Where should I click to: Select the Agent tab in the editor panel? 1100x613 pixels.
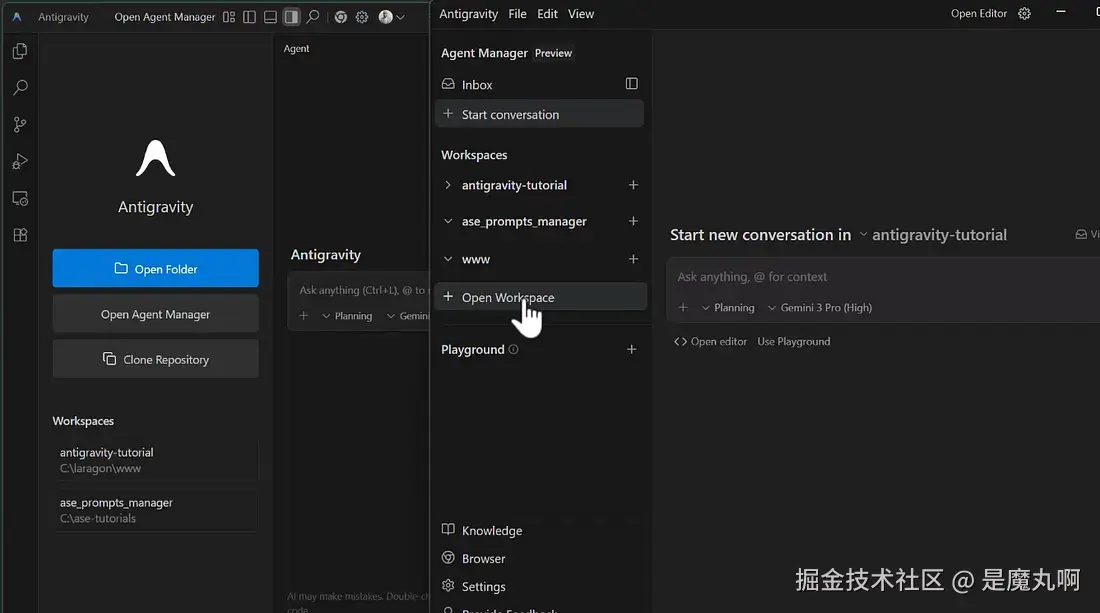296,48
